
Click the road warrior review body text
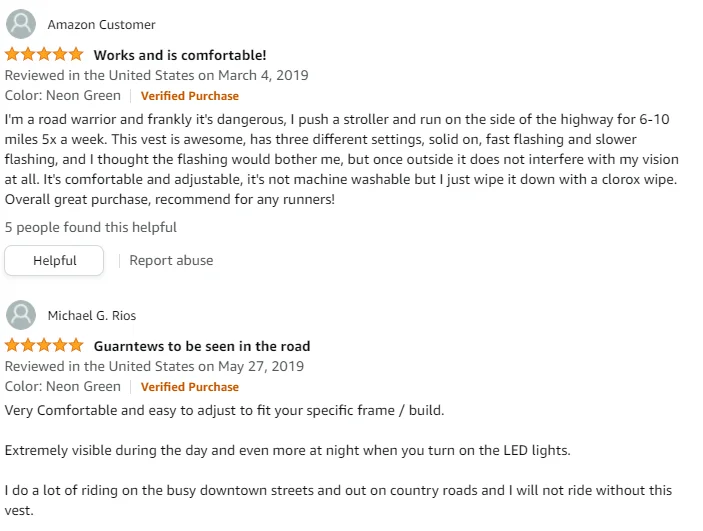click(x=340, y=158)
